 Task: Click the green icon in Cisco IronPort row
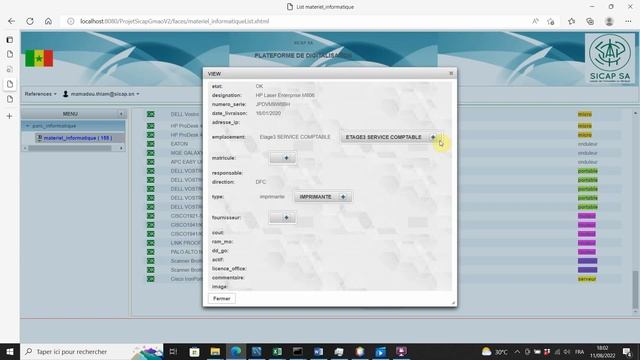(151, 279)
